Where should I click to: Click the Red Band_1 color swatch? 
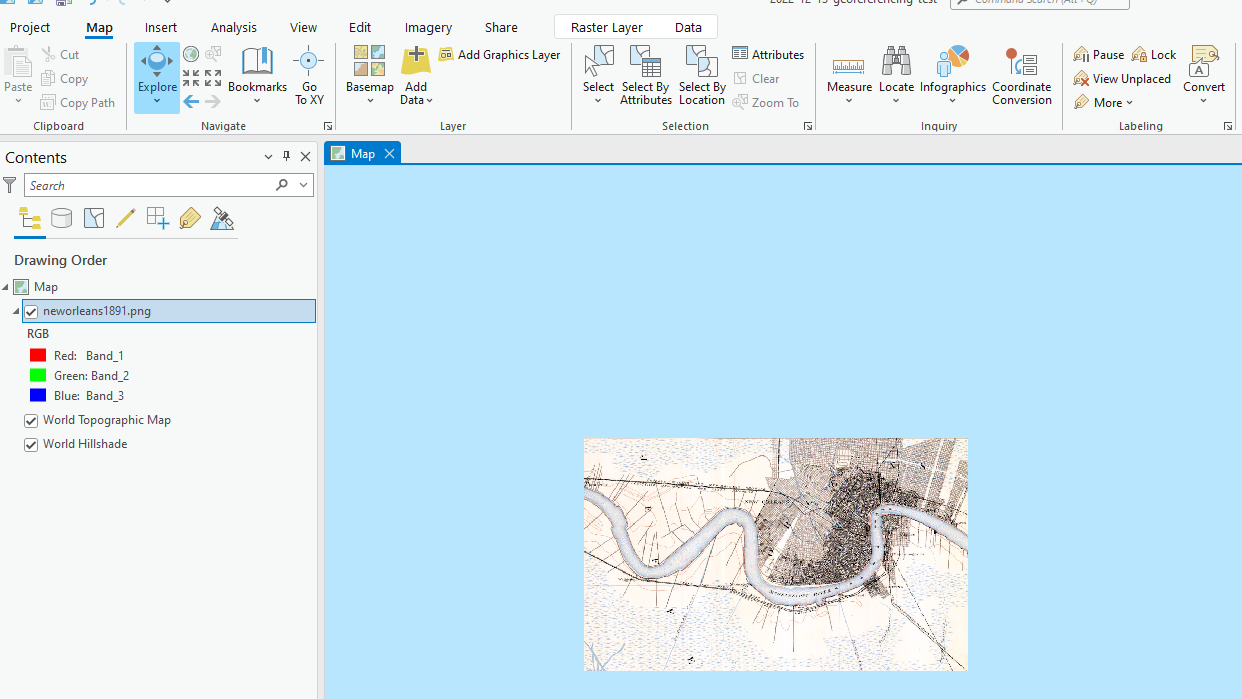coord(38,356)
